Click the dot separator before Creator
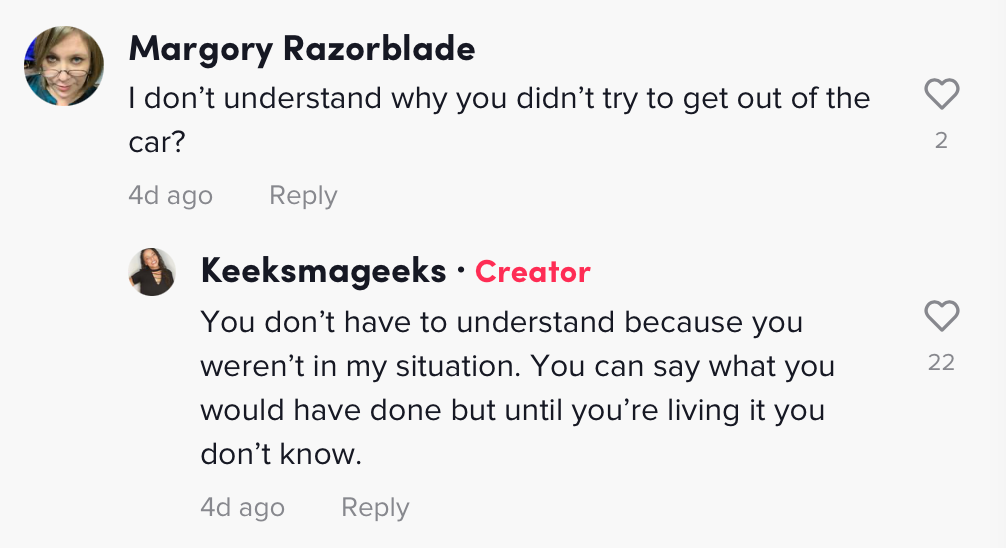 461,271
